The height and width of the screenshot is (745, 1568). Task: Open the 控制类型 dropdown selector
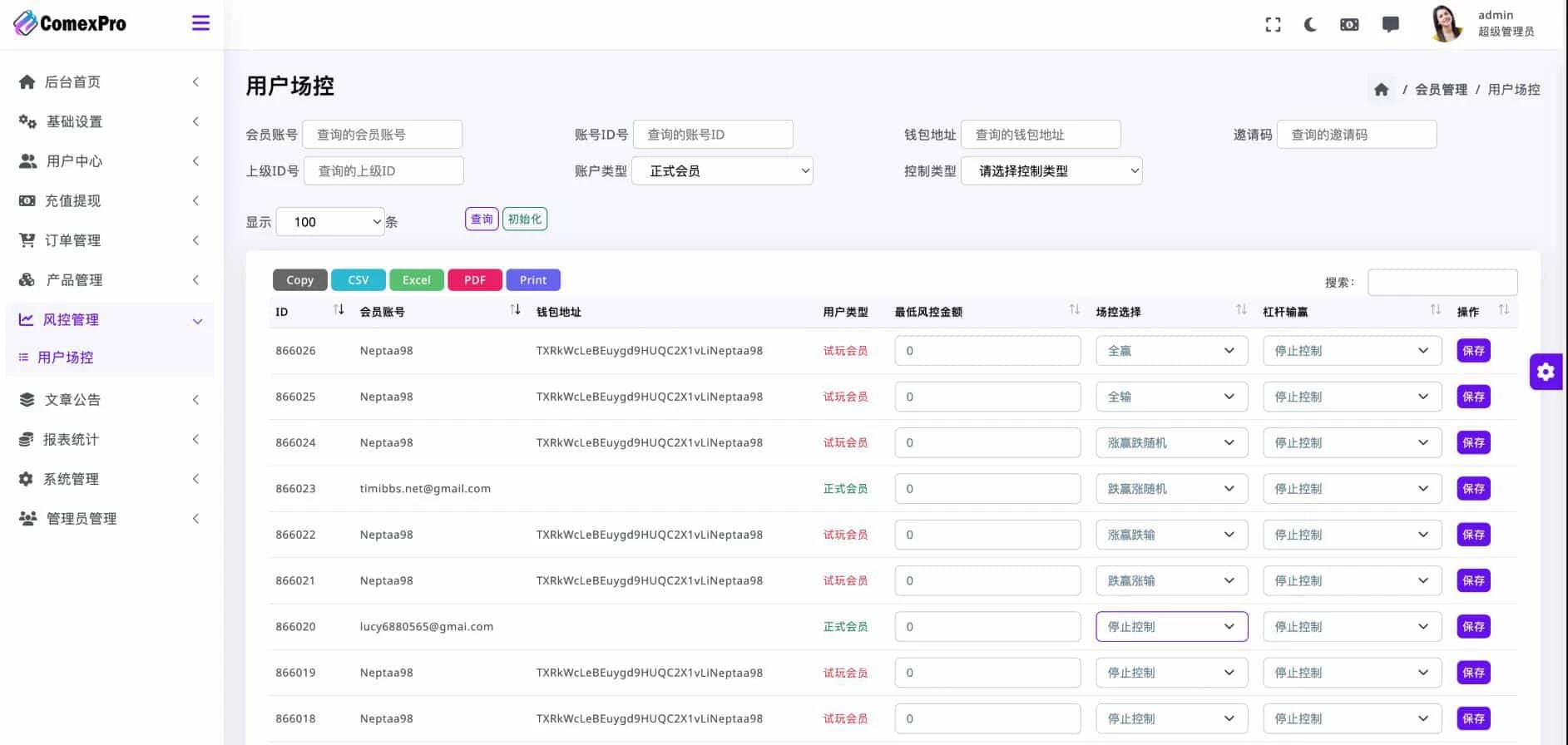tap(1051, 171)
